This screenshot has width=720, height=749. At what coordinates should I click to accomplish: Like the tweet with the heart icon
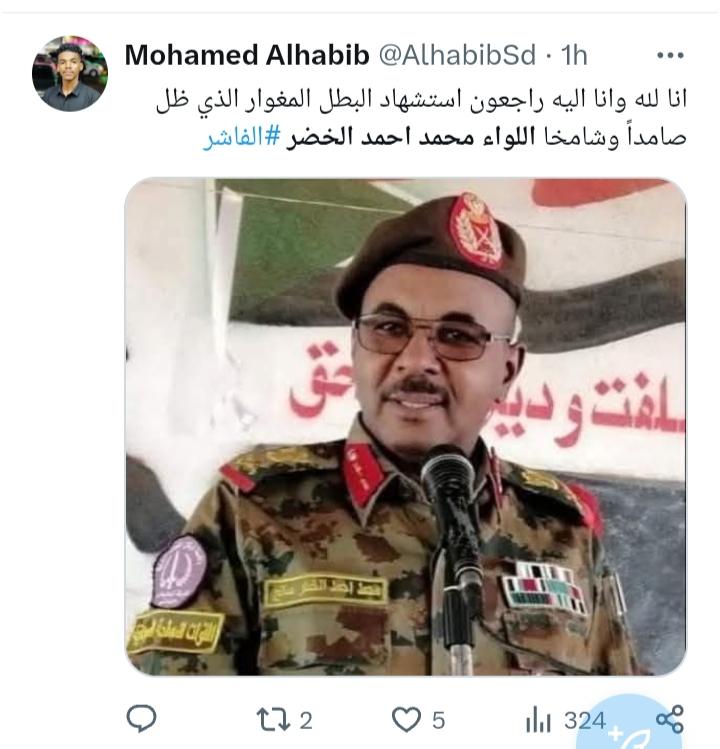coord(406,719)
